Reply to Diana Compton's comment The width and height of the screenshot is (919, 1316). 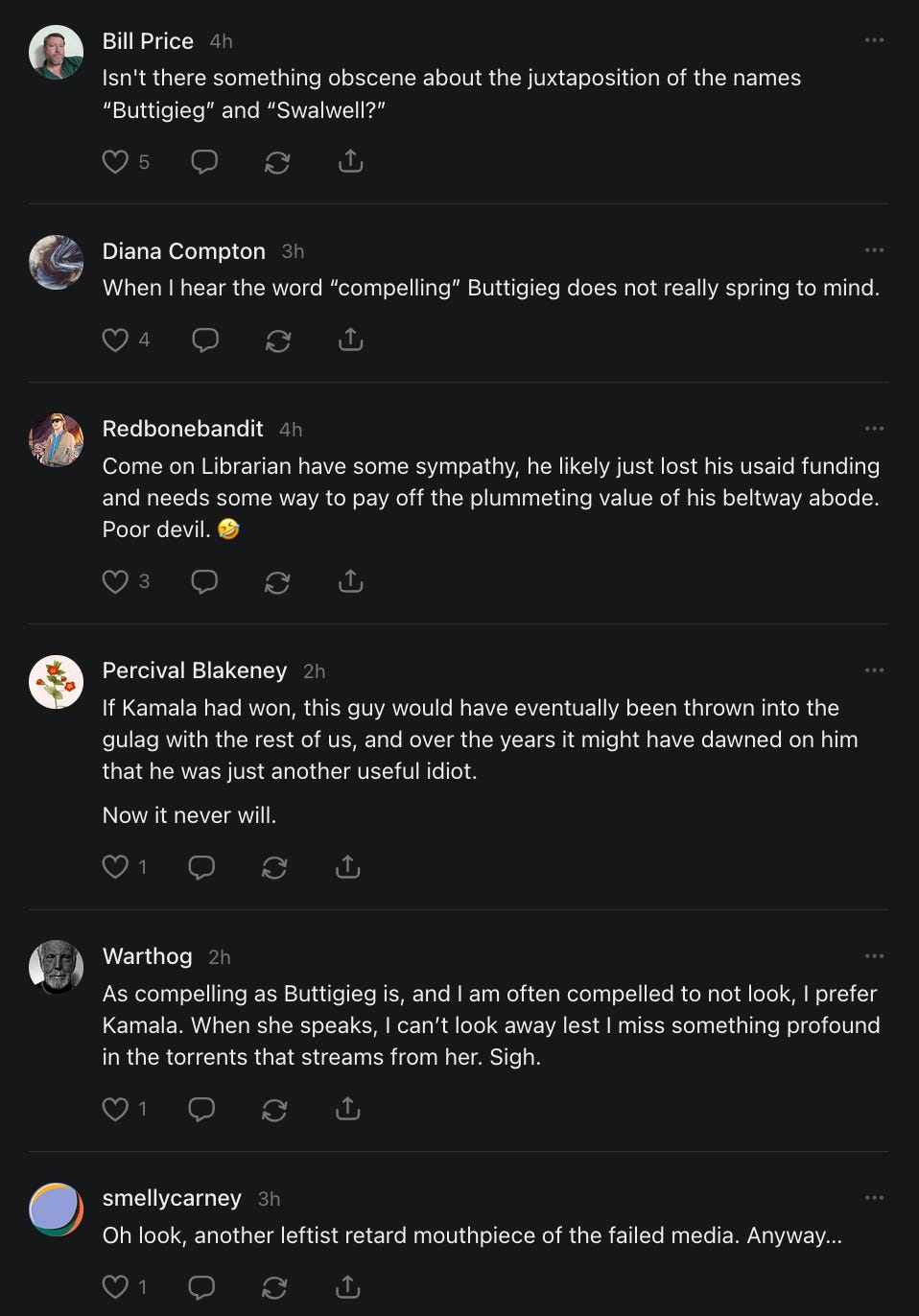coord(205,340)
